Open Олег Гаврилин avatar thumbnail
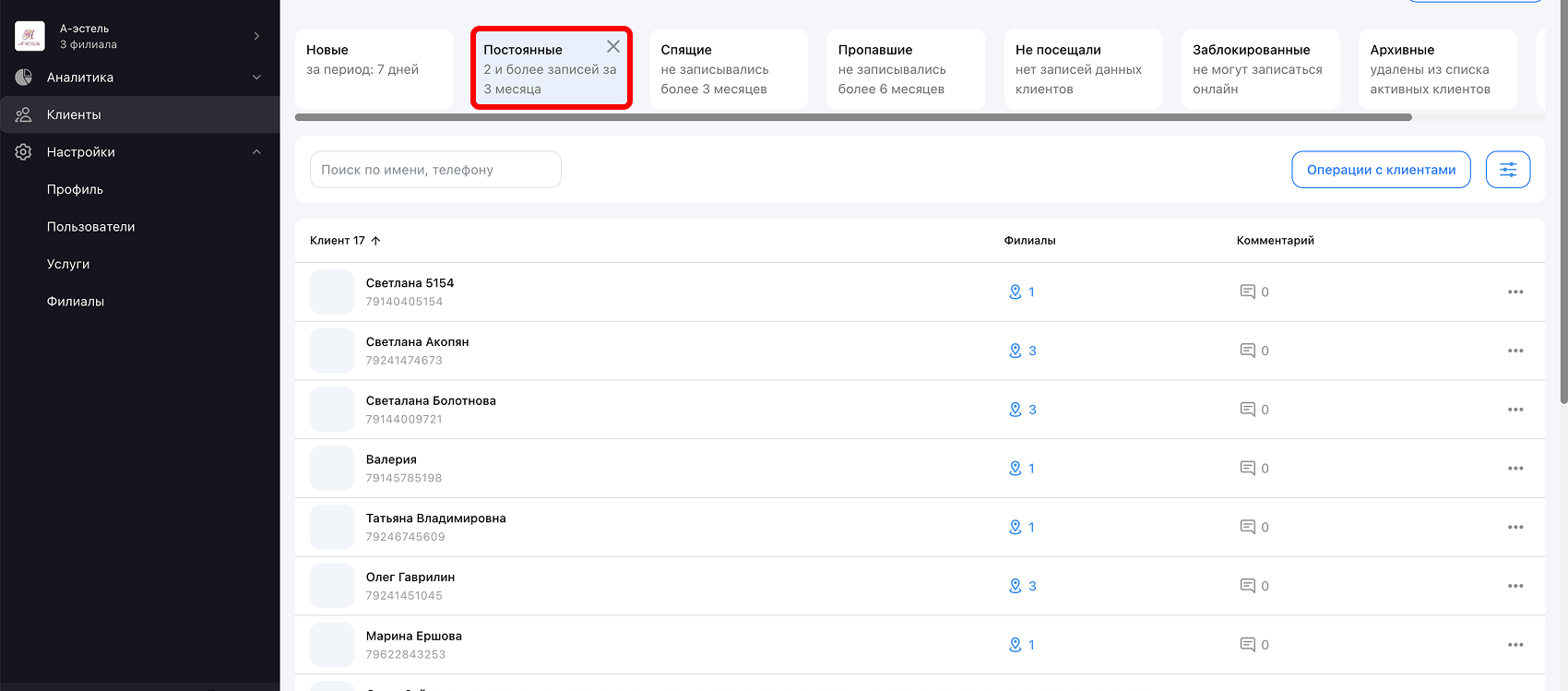Image resolution: width=1568 pixels, height=691 pixels. coord(332,586)
